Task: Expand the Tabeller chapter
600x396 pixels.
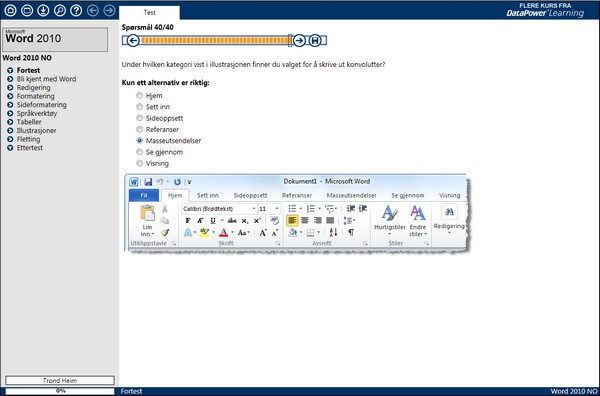Action: (x=10, y=122)
